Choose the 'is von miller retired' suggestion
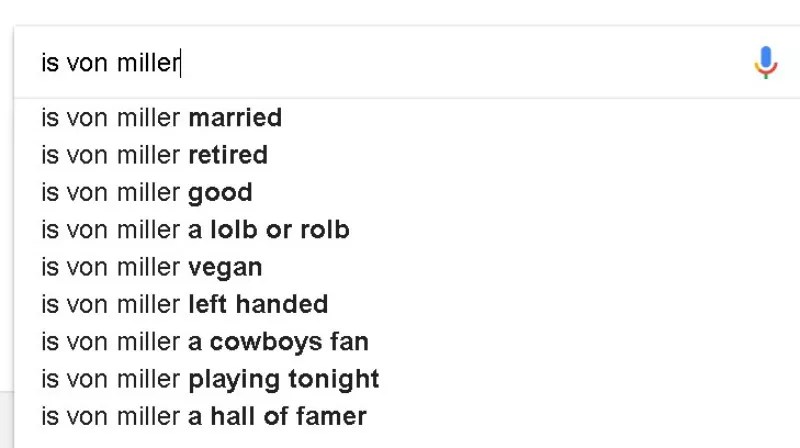Image resolution: width=800 pixels, height=448 pixels. click(x=154, y=155)
